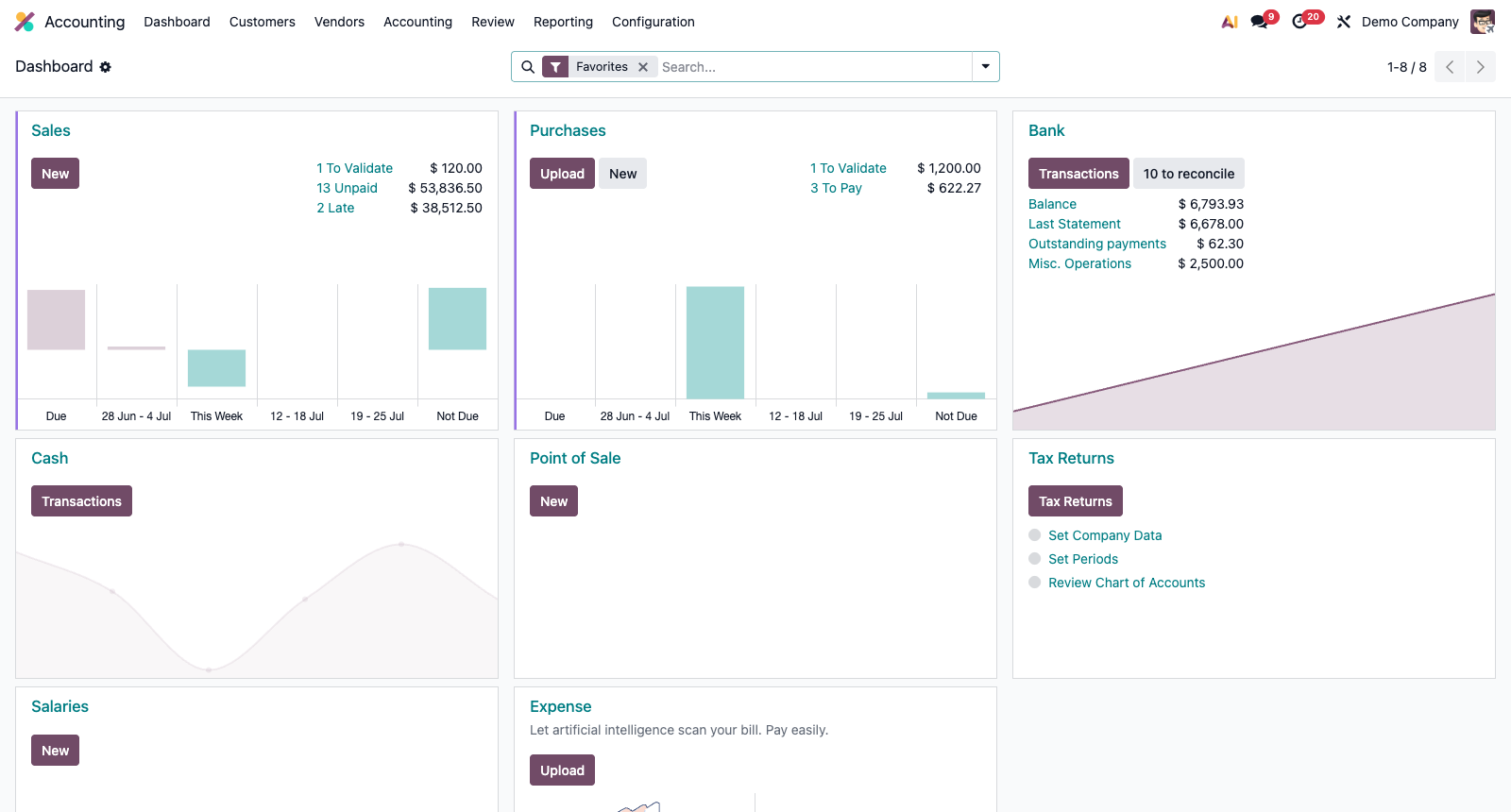Open the Salaries journal title

(x=59, y=706)
